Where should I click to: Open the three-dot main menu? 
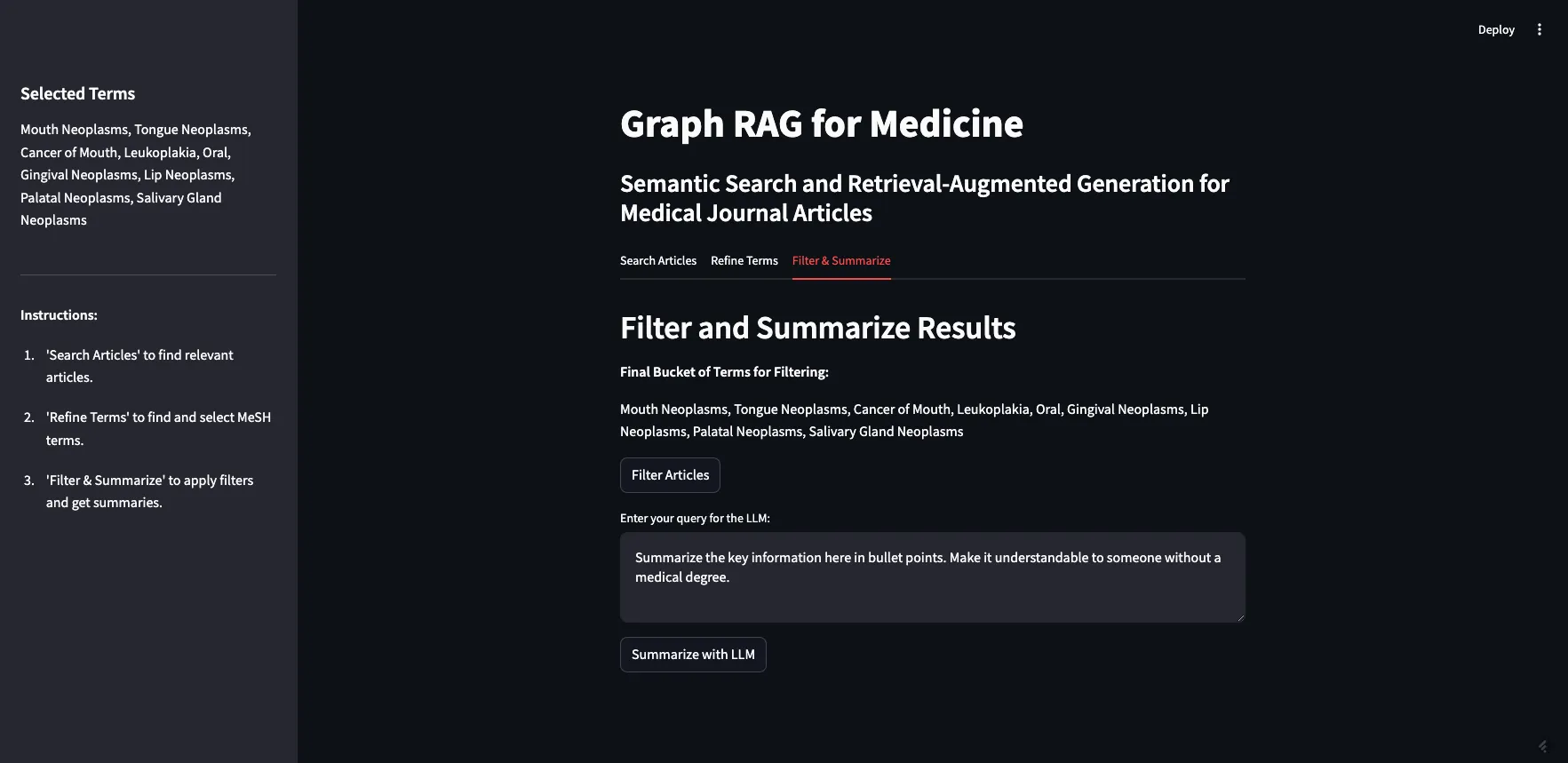point(1540,29)
